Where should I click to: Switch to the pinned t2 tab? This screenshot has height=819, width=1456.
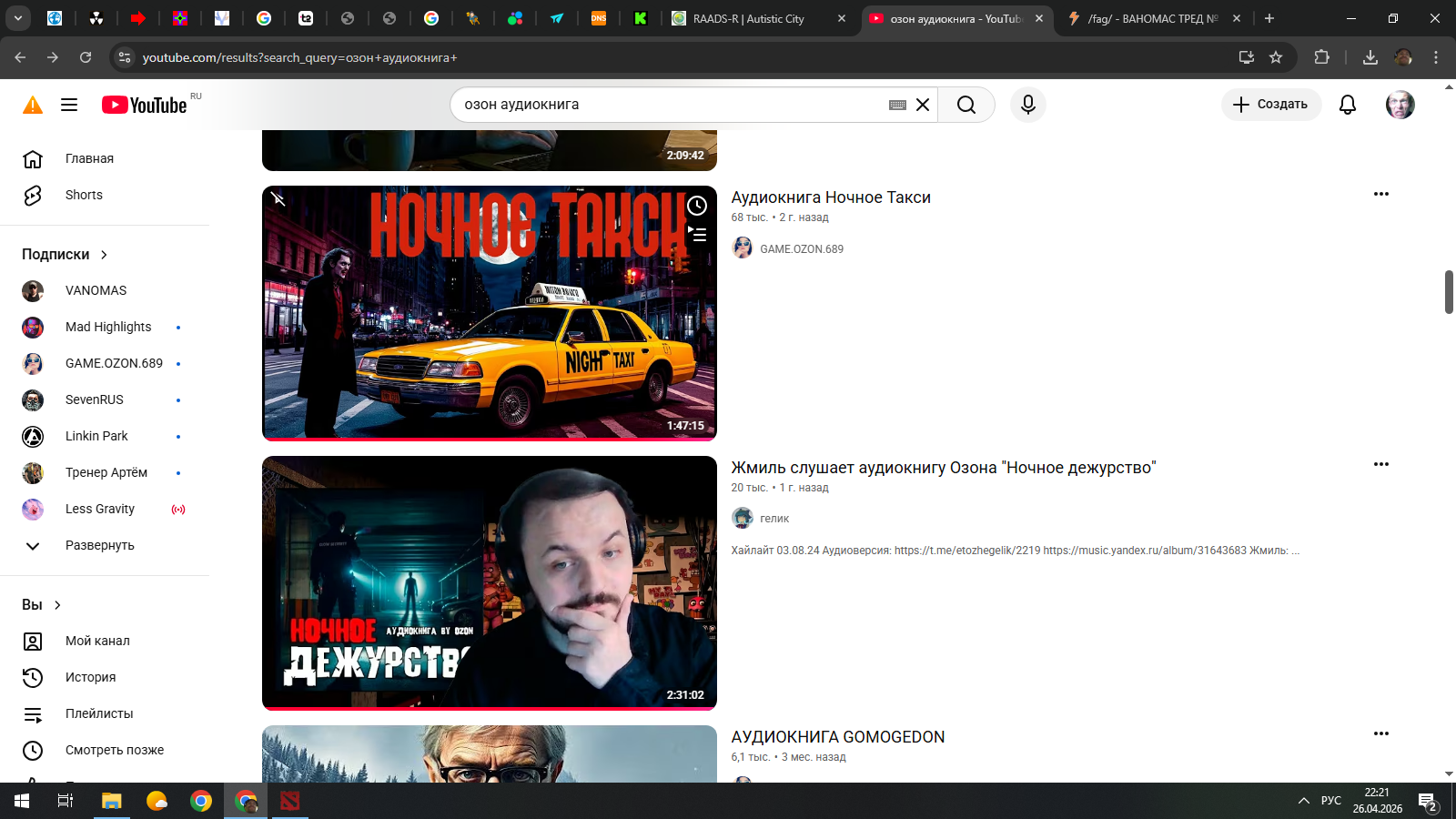(x=306, y=18)
